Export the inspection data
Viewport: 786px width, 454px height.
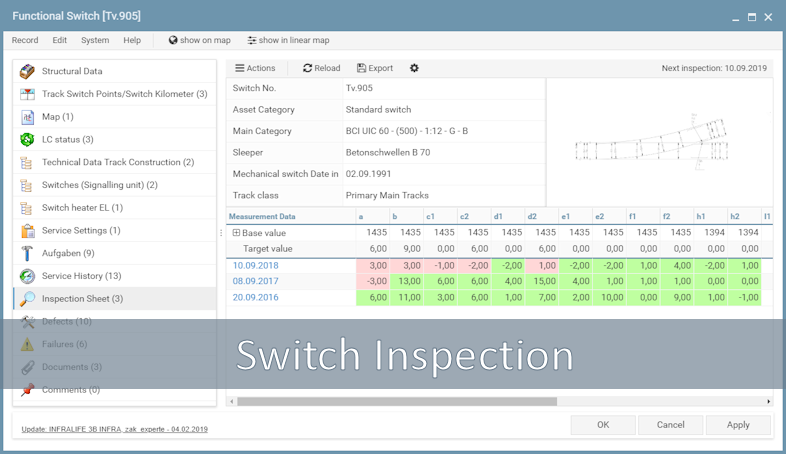(x=375, y=68)
